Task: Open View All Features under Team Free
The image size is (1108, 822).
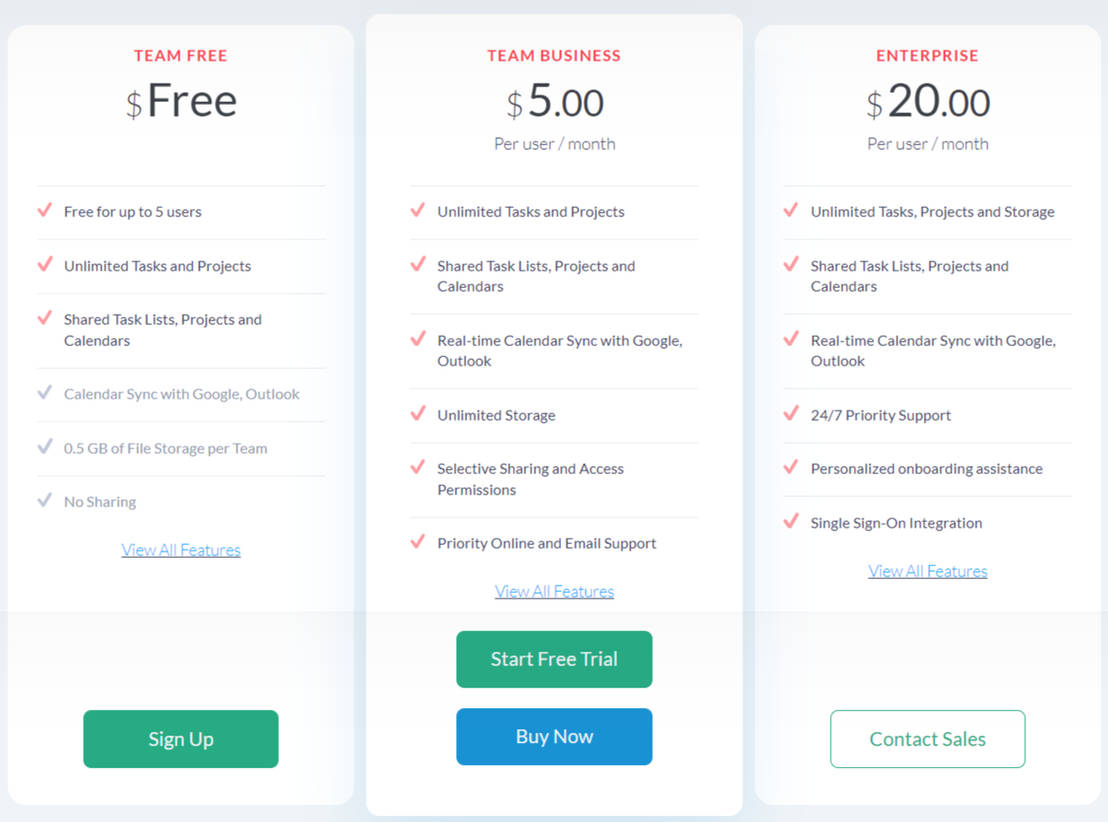Action: pyautogui.click(x=180, y=549)
